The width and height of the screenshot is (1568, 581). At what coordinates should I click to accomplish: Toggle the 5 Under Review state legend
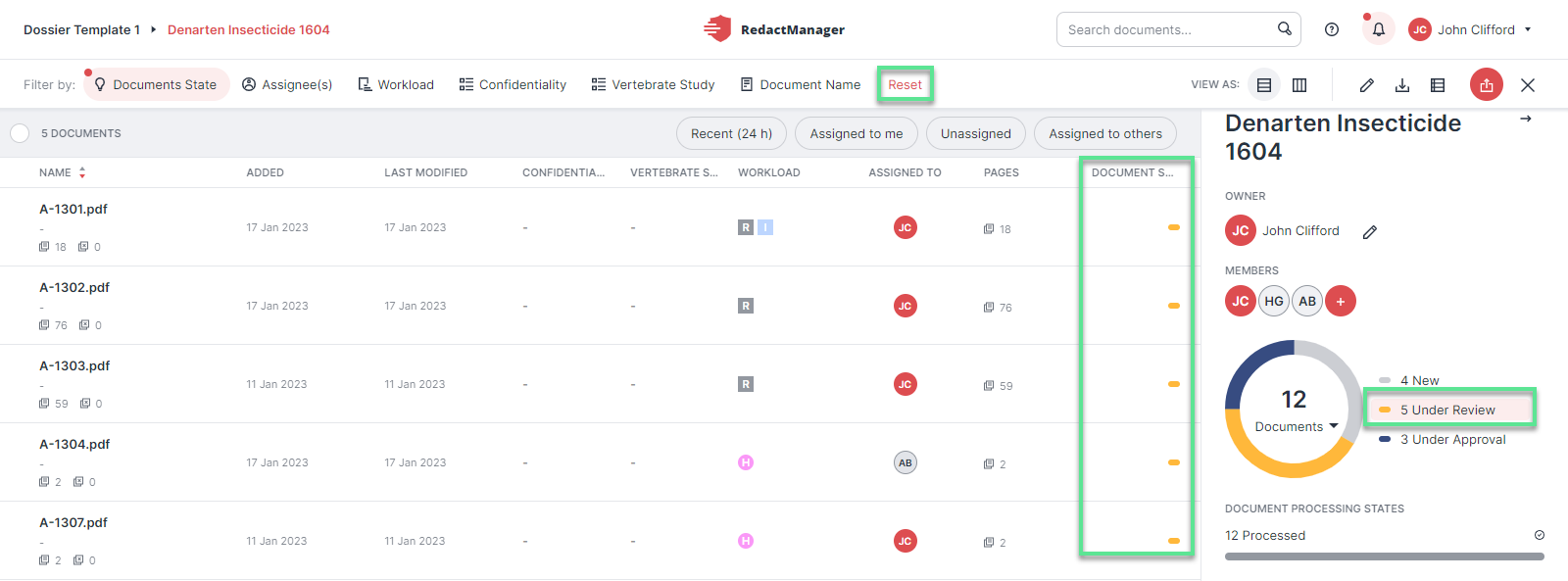[1449, 410]
